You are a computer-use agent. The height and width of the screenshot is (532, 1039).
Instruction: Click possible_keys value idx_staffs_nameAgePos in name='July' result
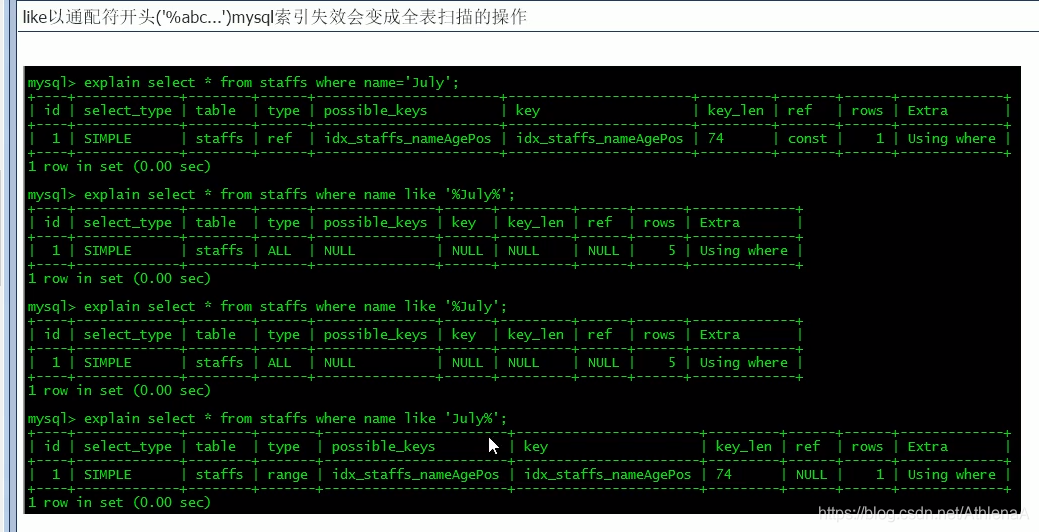(x=408, y=138)
